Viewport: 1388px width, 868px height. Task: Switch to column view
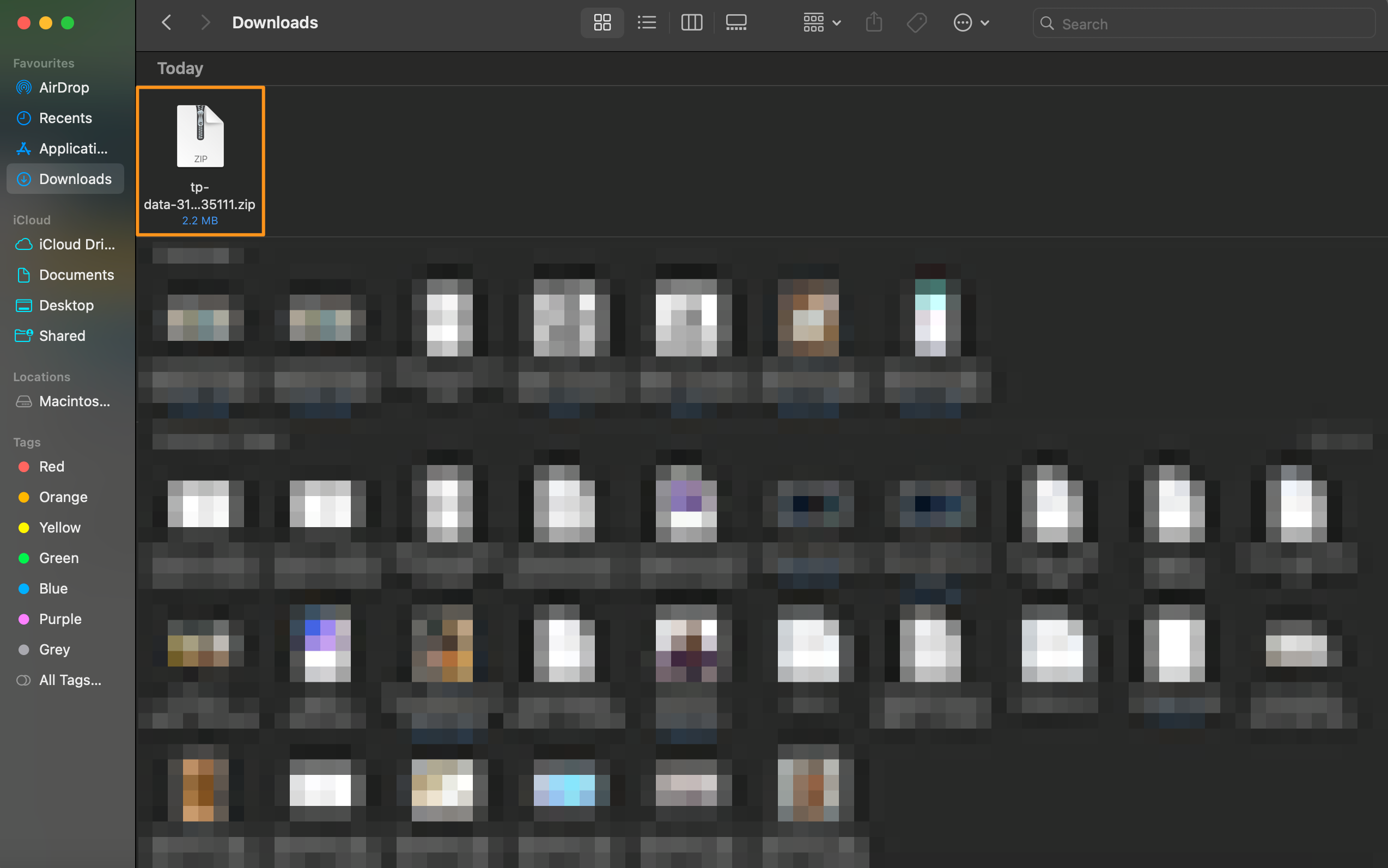coord(691,22)
